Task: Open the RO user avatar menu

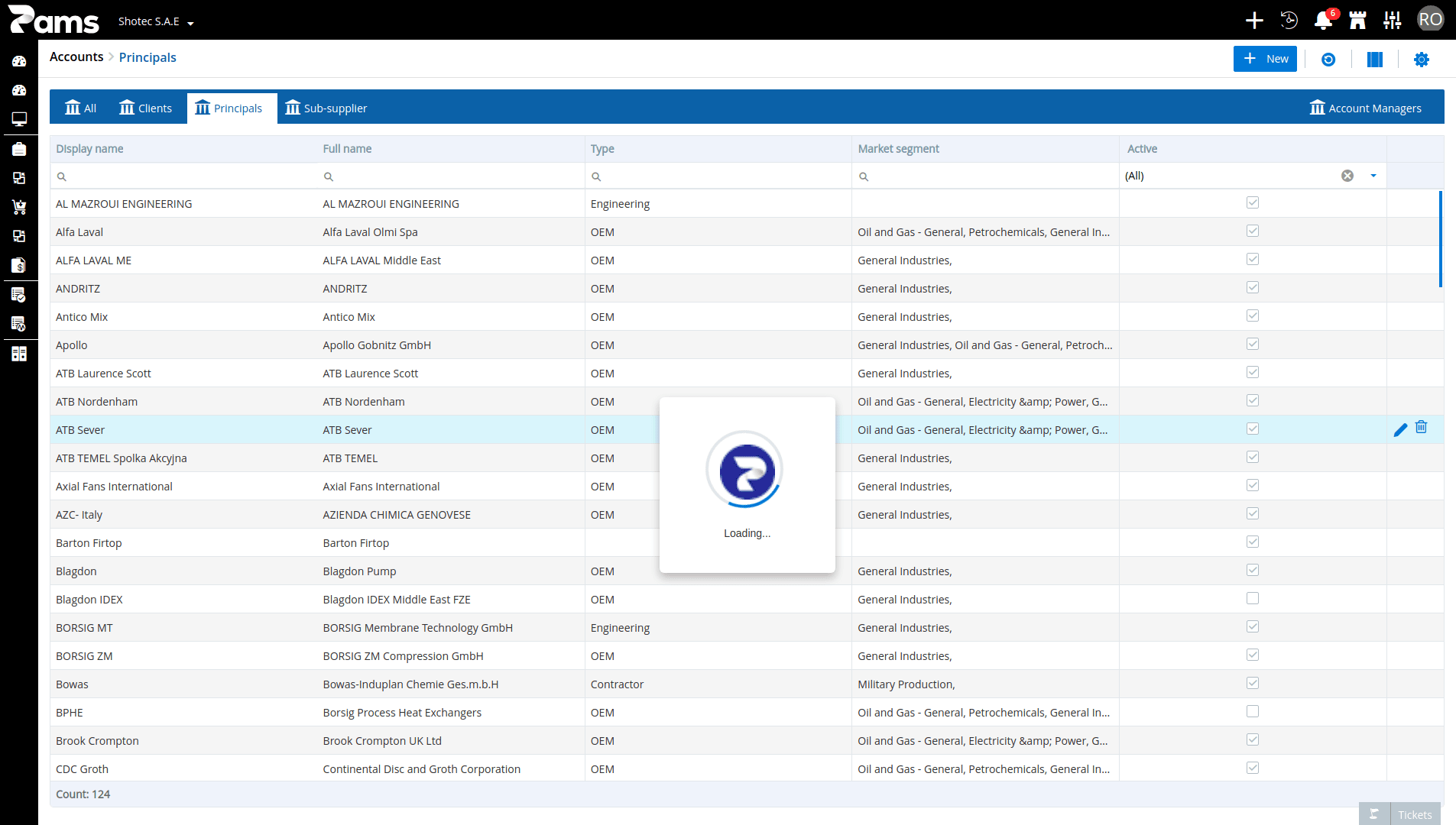Action: [x=1430, y=20]
